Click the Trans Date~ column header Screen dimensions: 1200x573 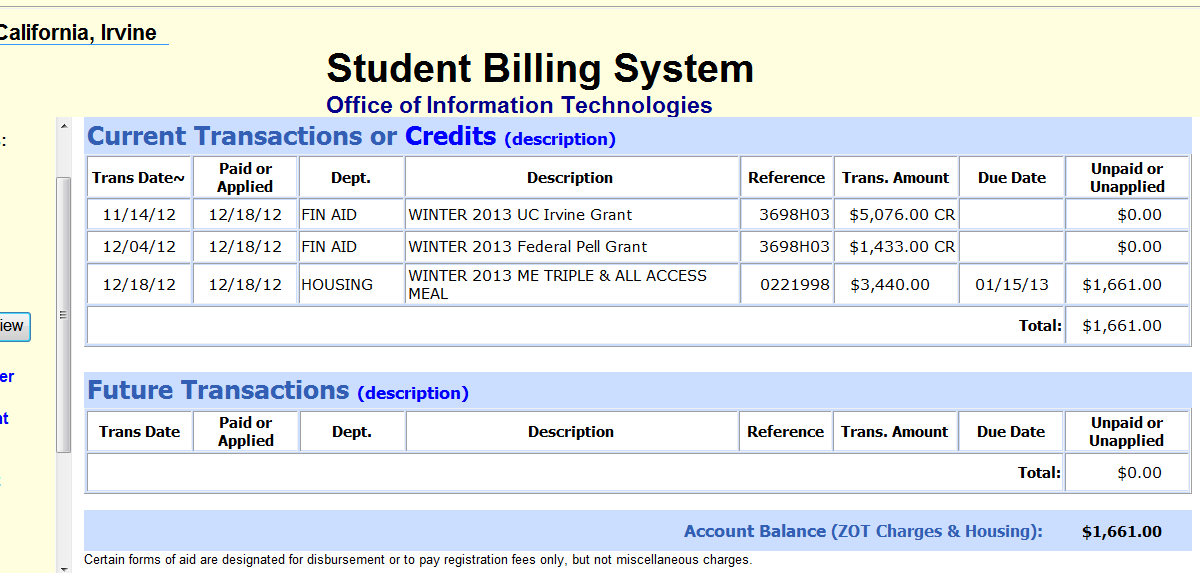139,178
